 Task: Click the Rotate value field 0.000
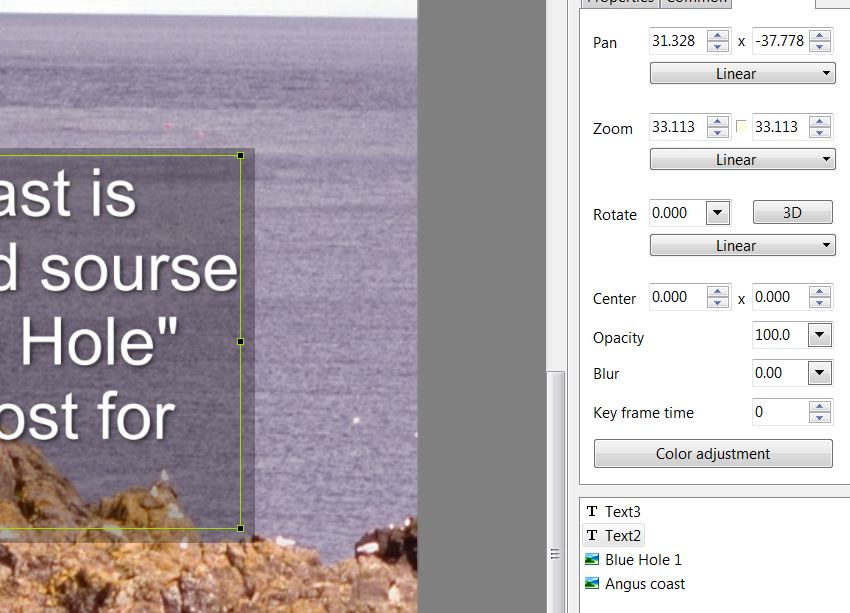[678, 212]
